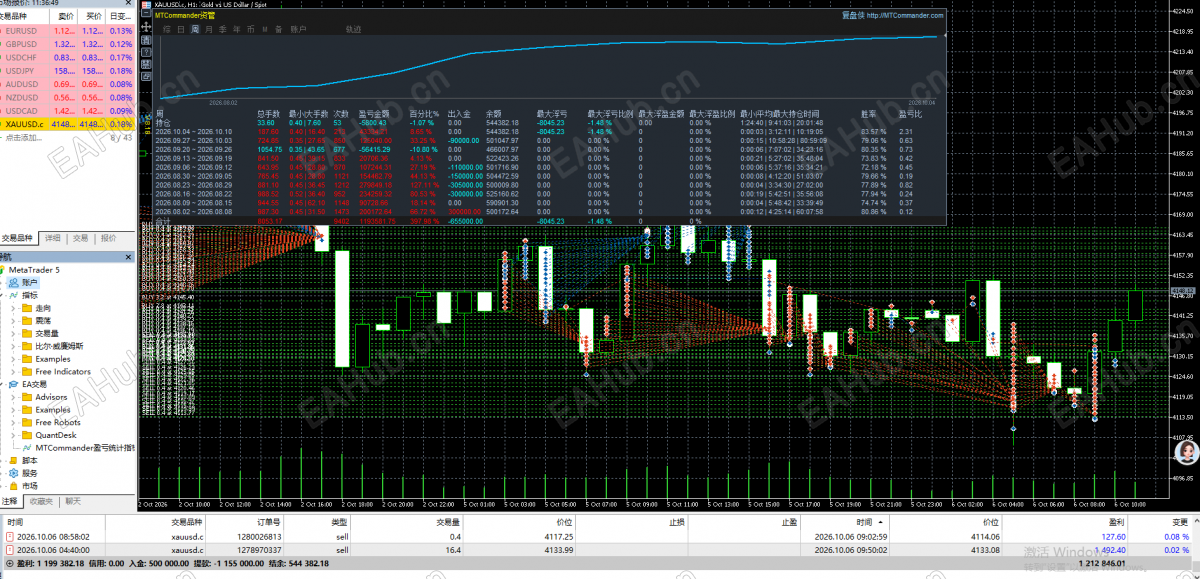Viewport: 1200px width, 579px height.
Task: Select the 月 period tab in MTCommander
Action: pyautogui.click(x=208, y=29)
